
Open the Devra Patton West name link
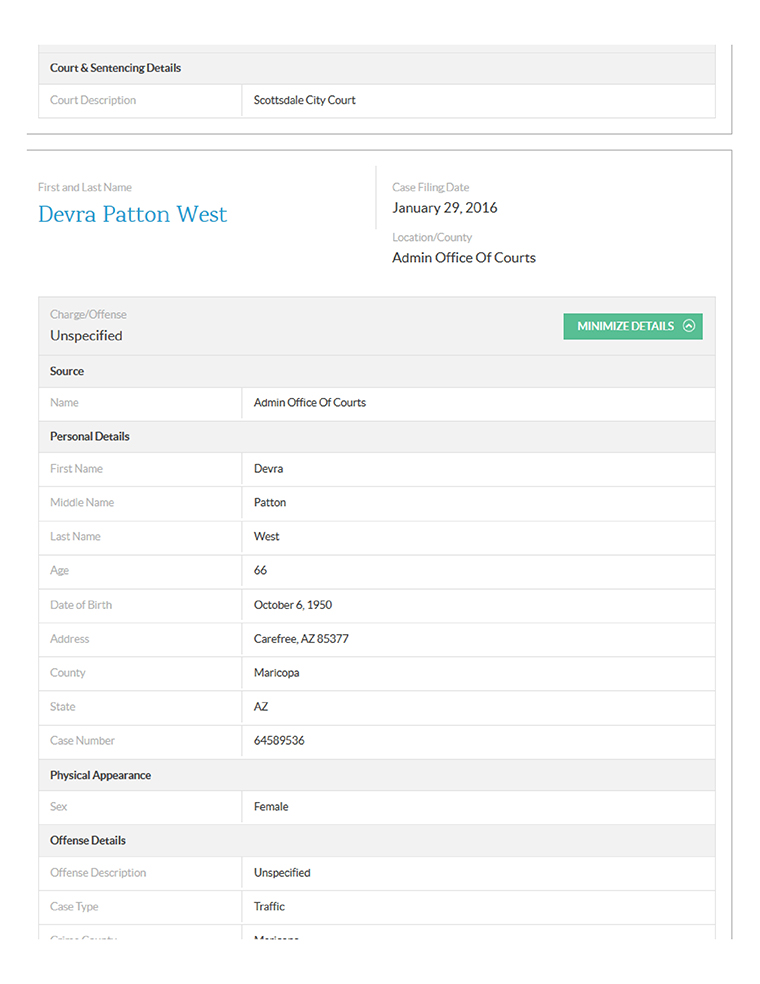pyautogui.click(x=132, y=215)
